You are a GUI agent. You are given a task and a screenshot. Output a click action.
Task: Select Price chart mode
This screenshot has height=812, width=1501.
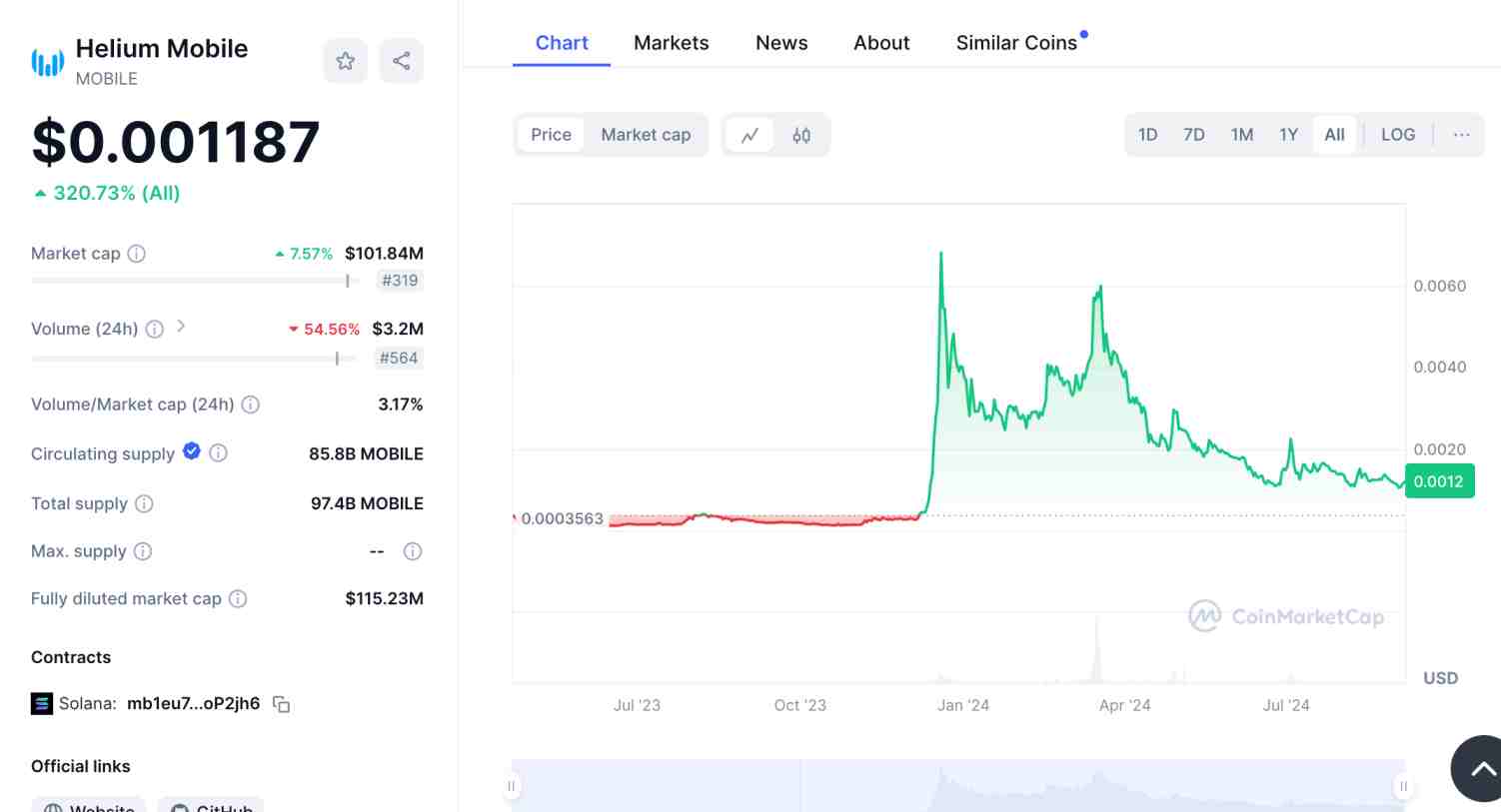coord(551,135)
